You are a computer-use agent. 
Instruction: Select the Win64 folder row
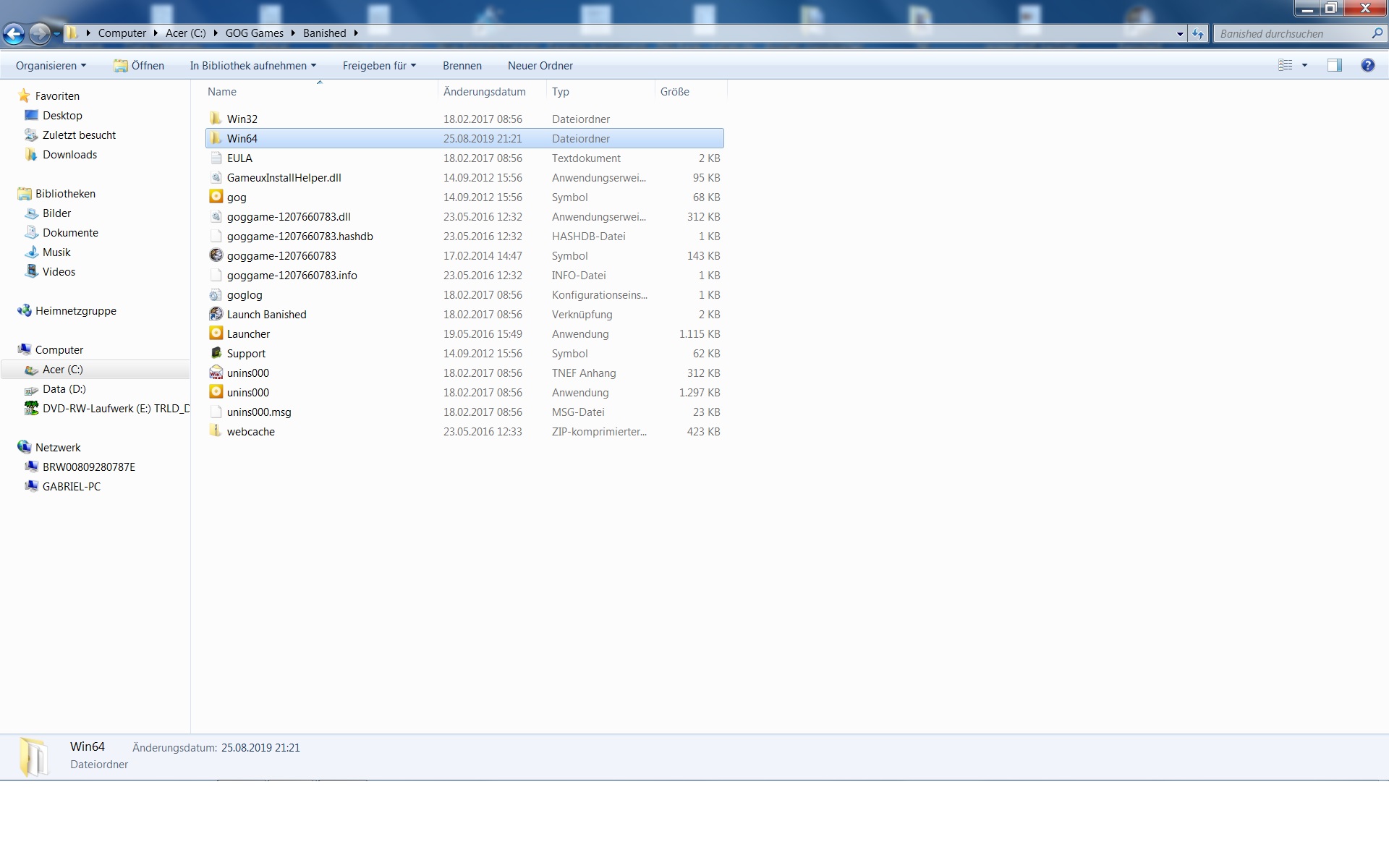pyautogui.click(x=464, y=138)
